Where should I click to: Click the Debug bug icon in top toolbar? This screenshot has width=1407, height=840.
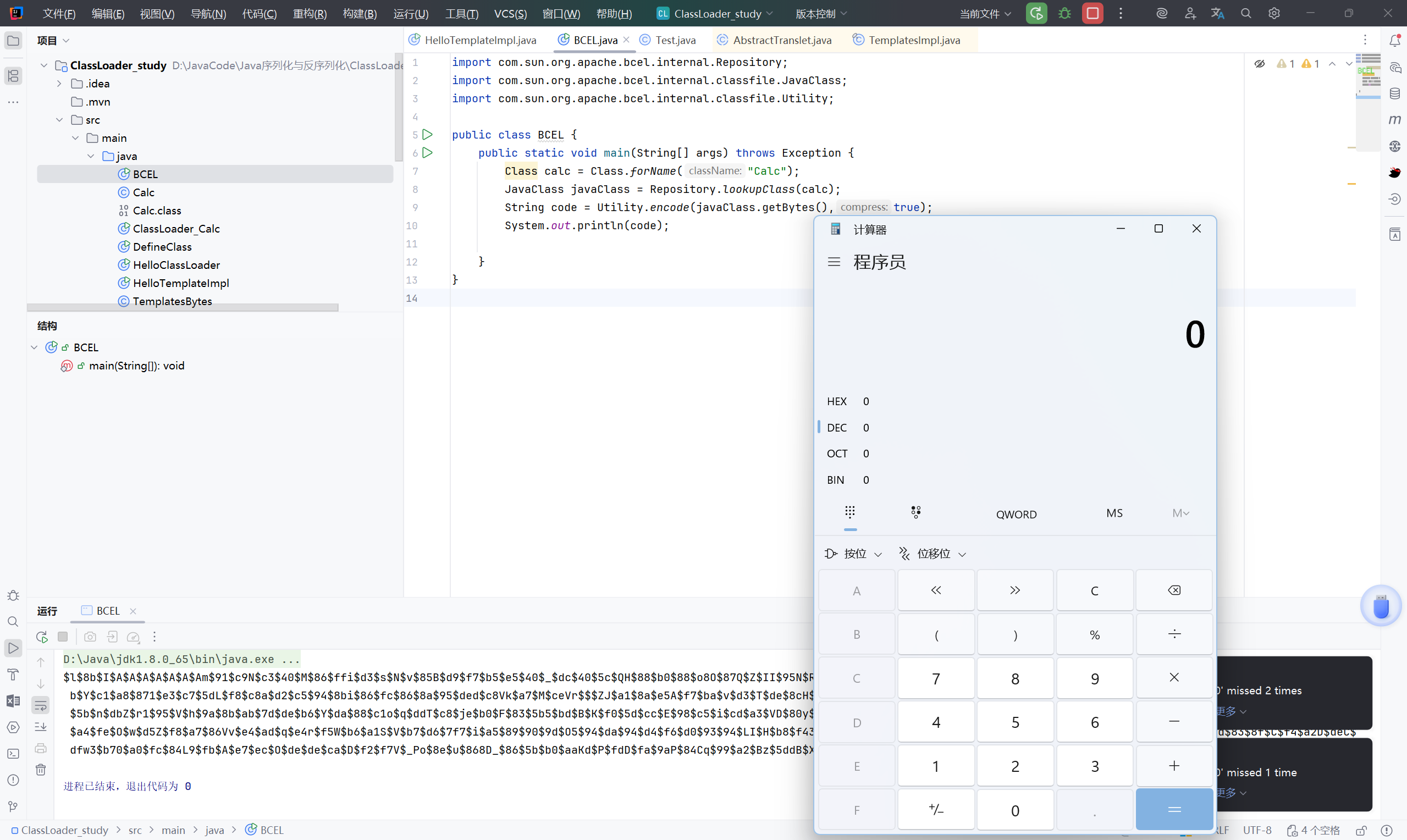pyautogui.click(x=1064, y=14)
